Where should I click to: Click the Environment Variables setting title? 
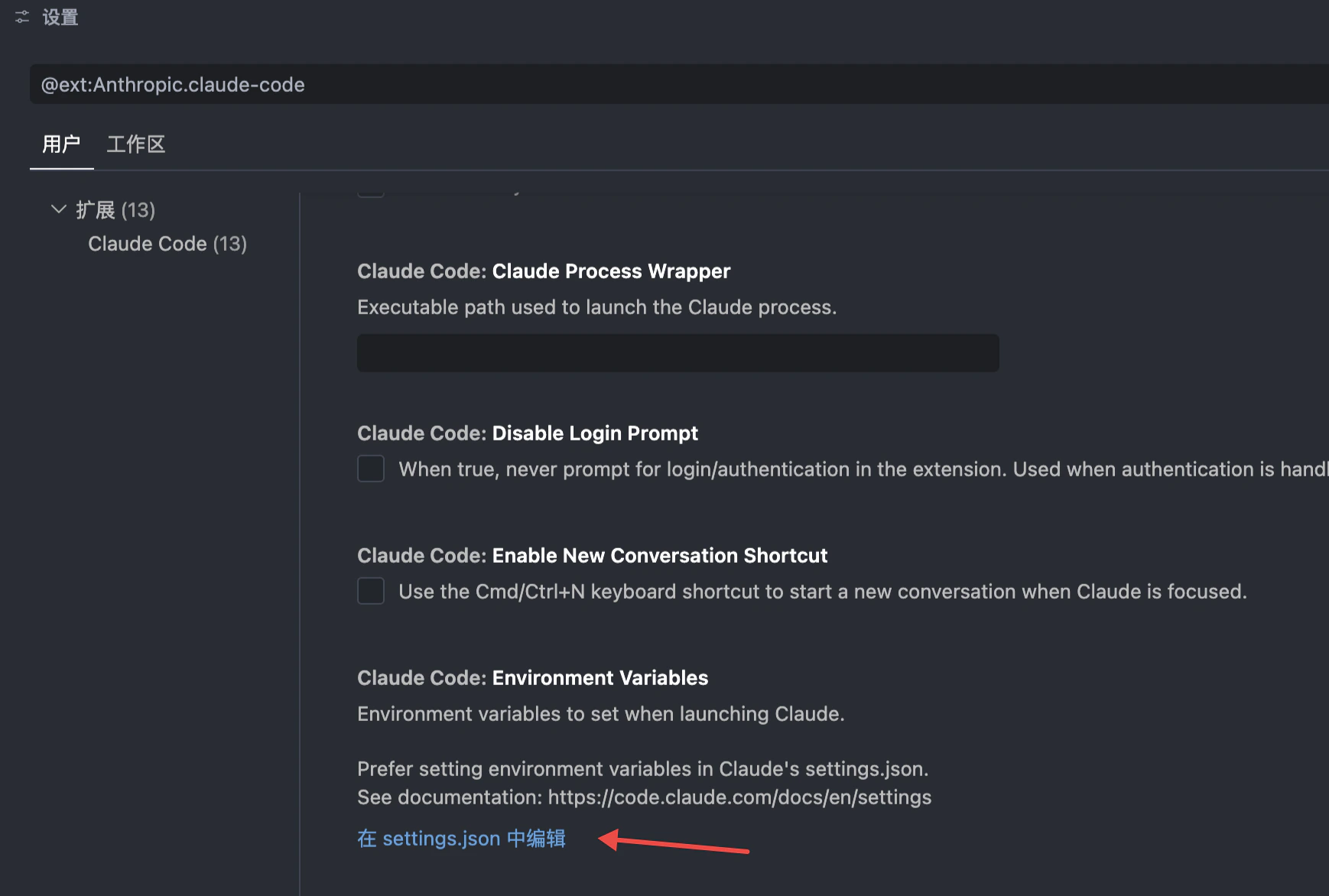coord(533,678)
